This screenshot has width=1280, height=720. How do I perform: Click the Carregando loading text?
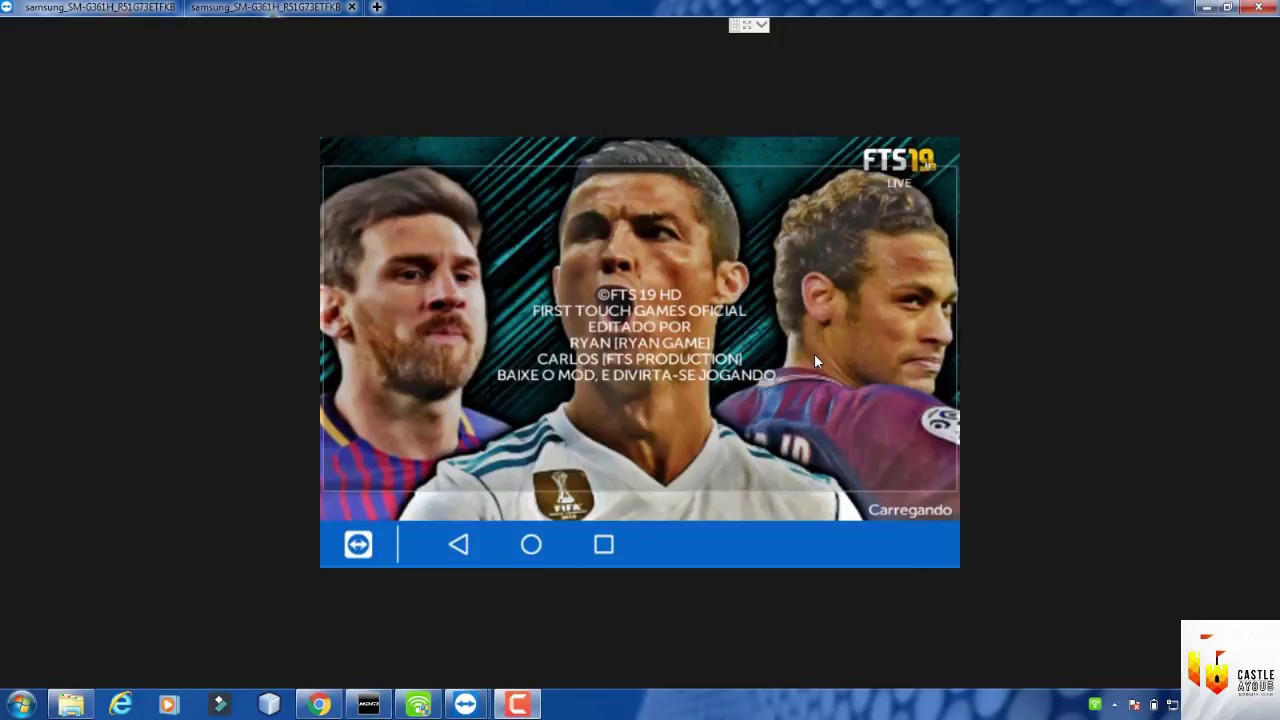[x=910, y=510]
